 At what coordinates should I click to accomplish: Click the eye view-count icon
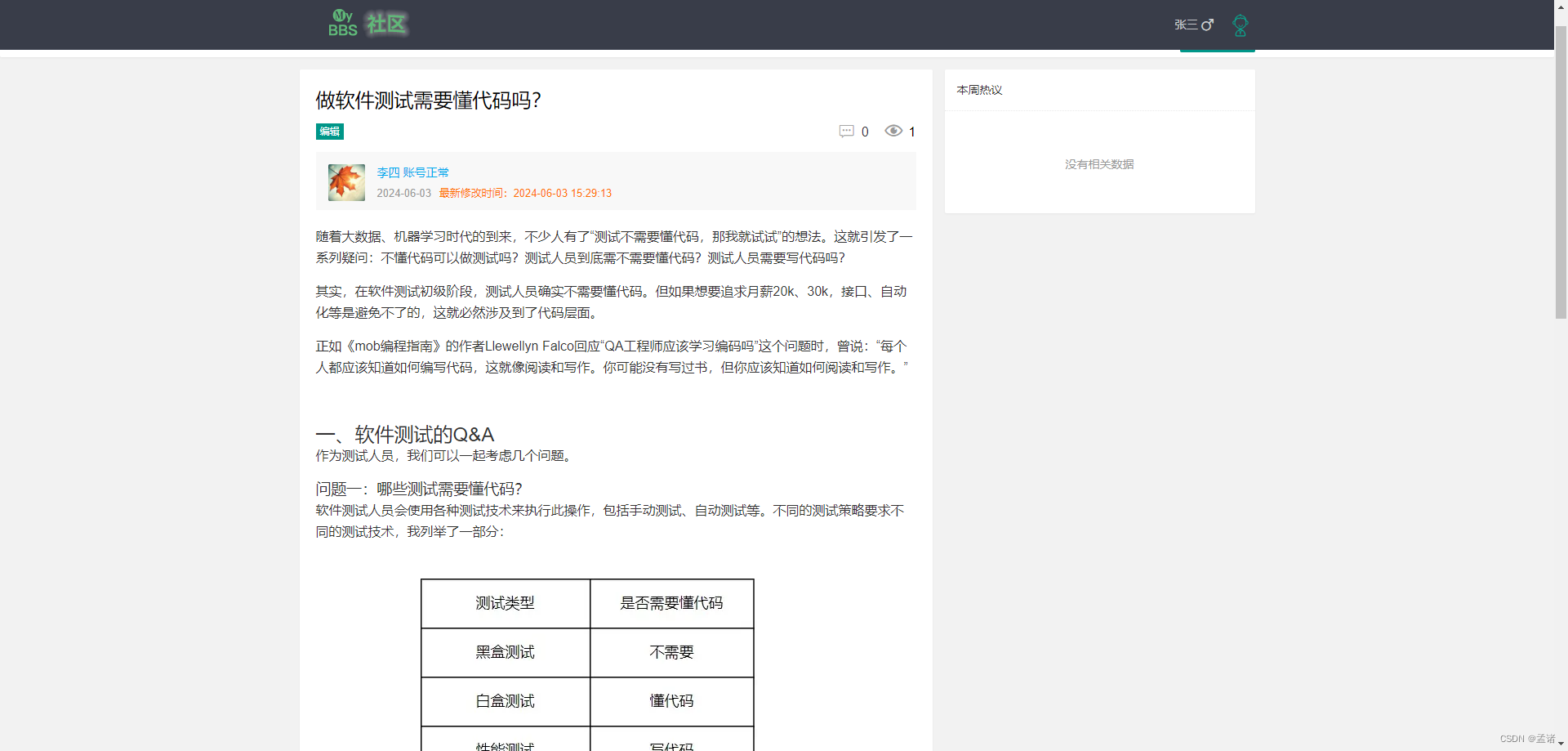click(893, 132)
